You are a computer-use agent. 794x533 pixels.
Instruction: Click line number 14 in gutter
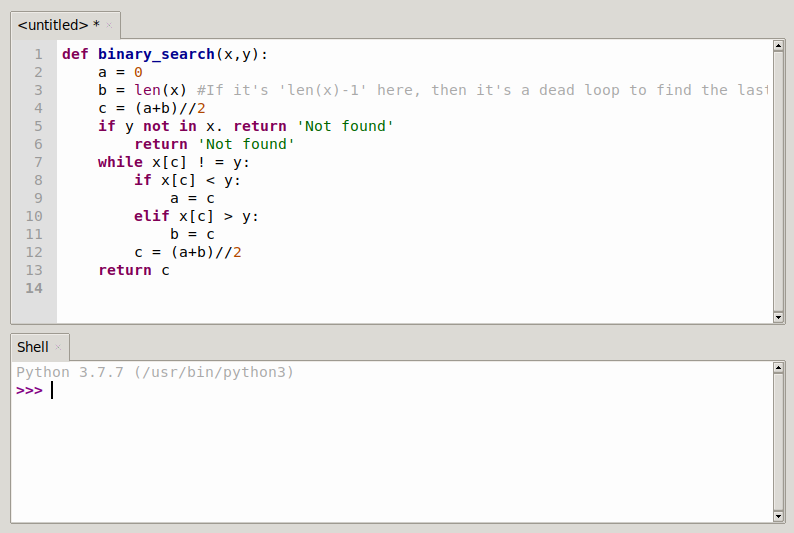pyautogui.click(x=34, y=289)
